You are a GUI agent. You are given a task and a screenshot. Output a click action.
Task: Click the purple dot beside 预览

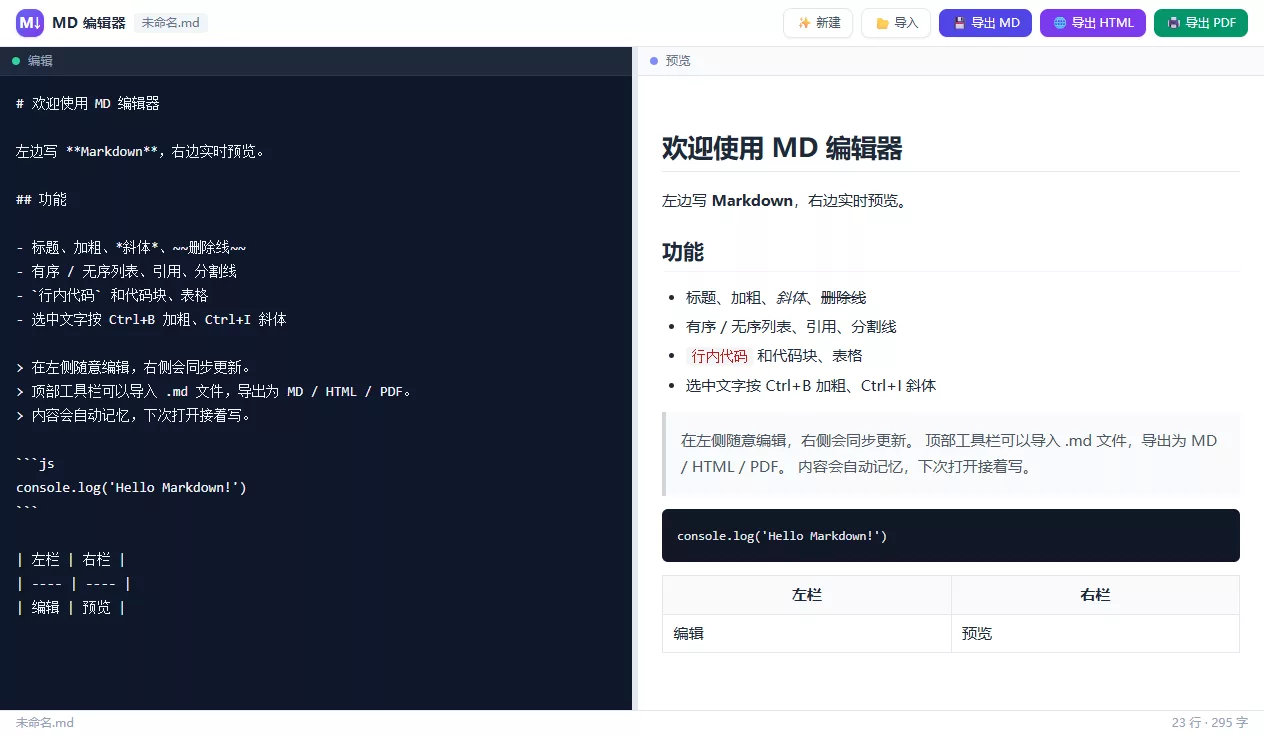coord(654,61)
